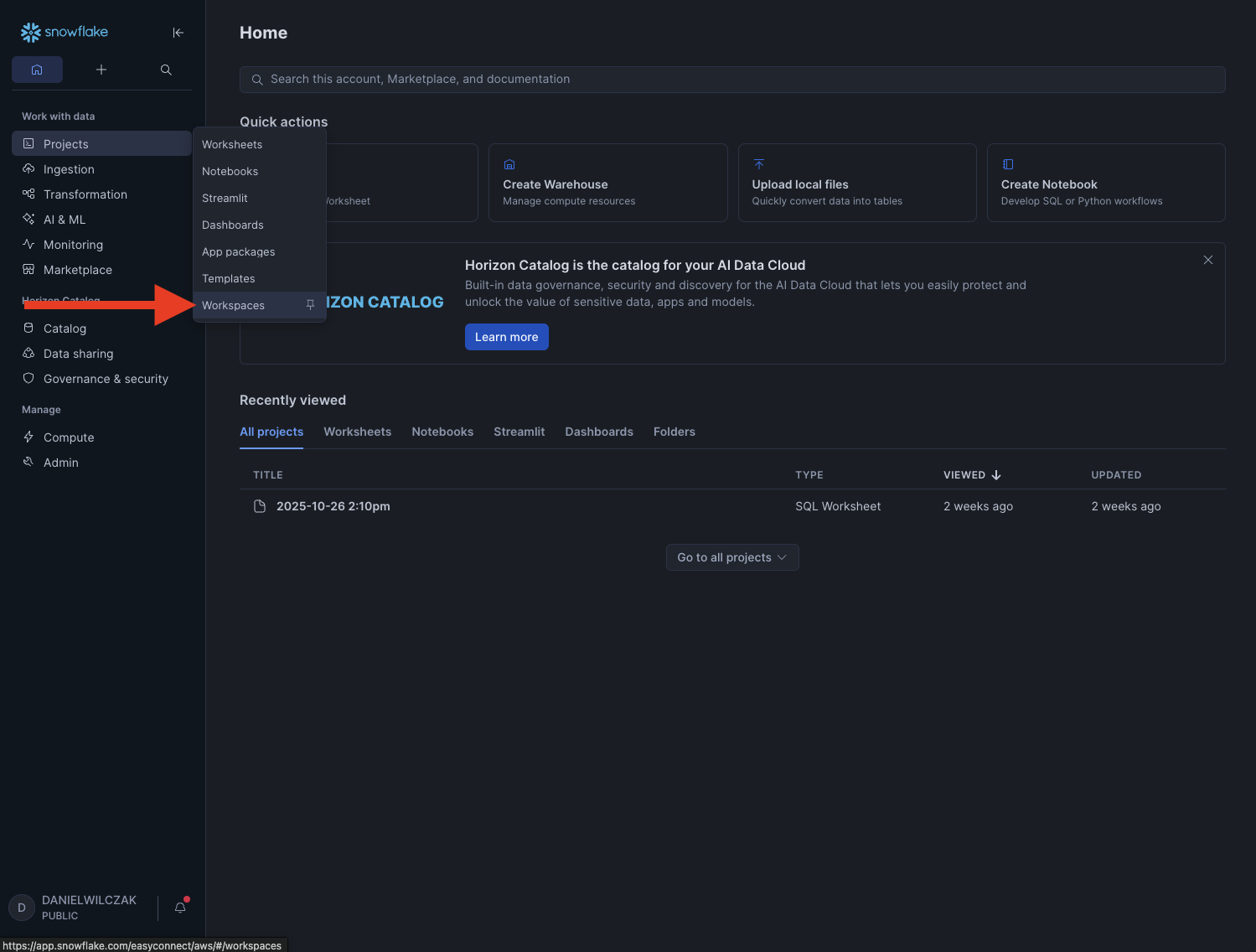Click the home icon button
Viewport: 1256px width, 952px height.
37,70
